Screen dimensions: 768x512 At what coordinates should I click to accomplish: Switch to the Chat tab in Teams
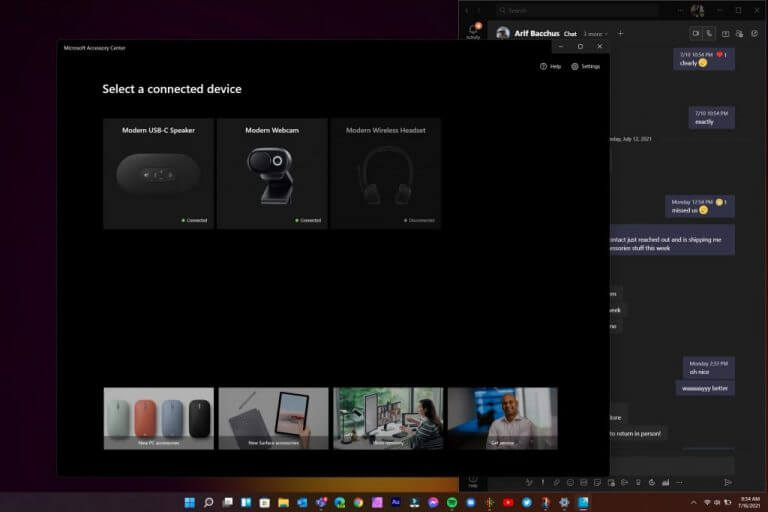click(570, 34)
